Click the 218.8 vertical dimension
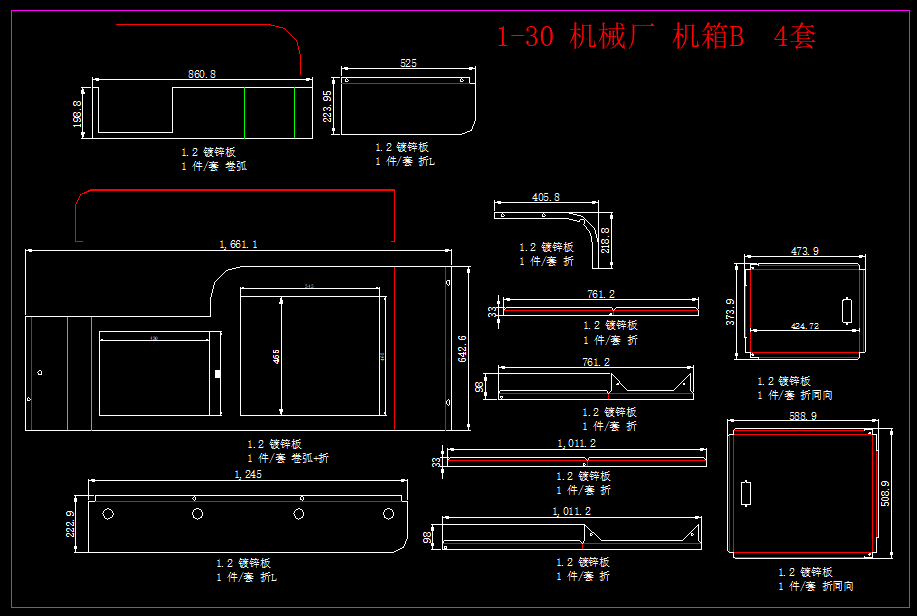Screen dimensions: 917x616 tap(604, 241)
